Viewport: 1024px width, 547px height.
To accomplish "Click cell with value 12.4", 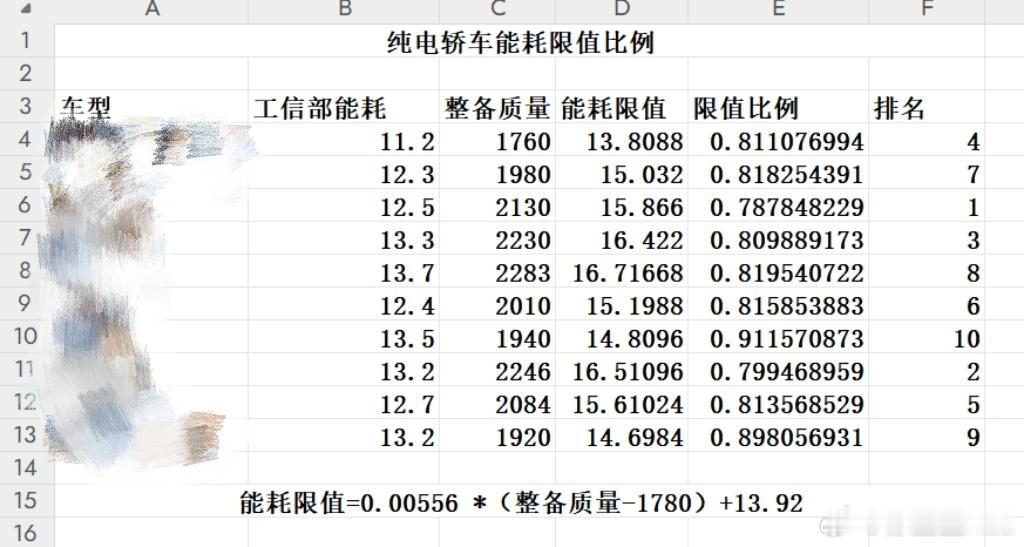I will pyautogui.click(x=344, y=305).
